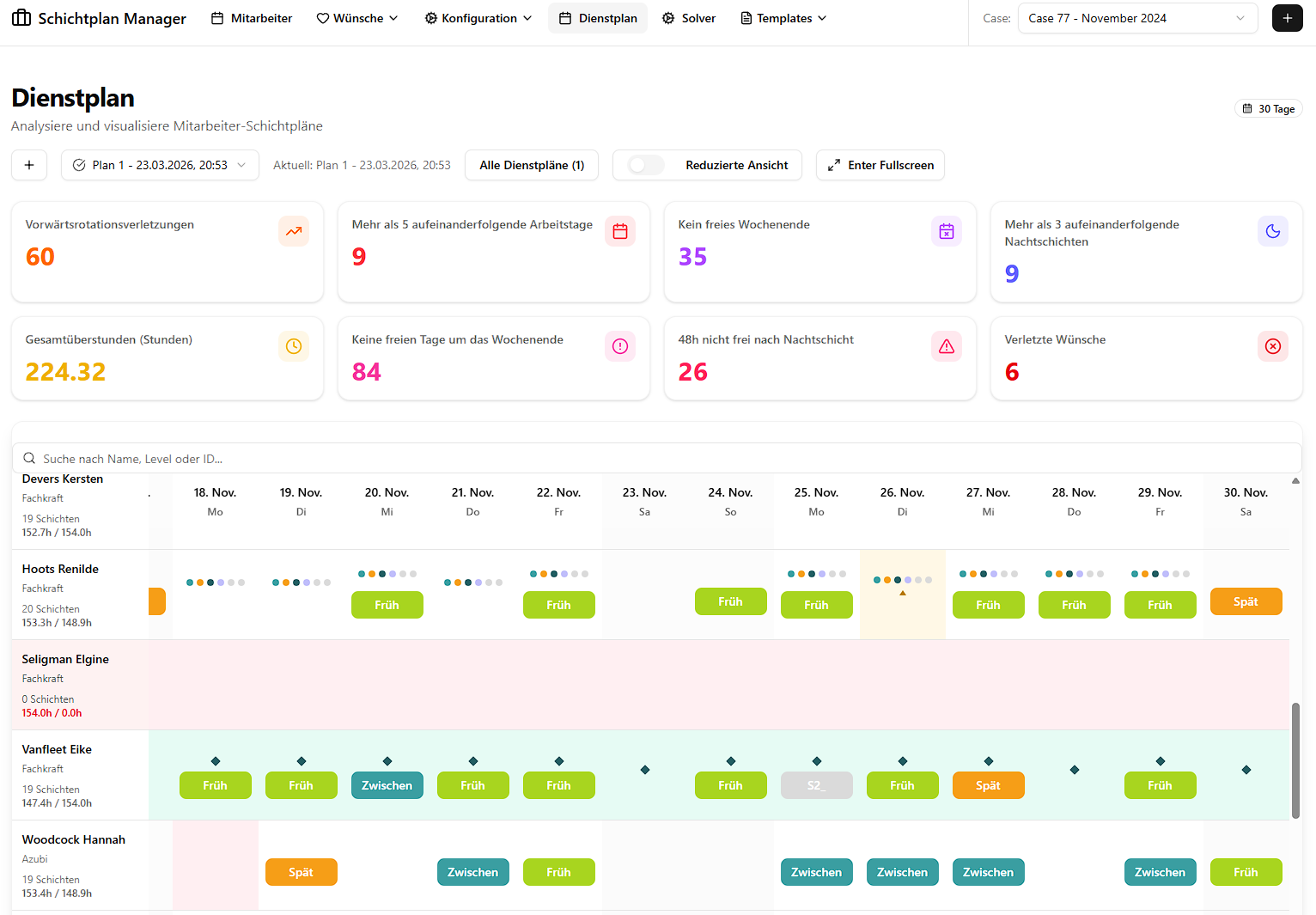Click the Alle Dienstpläne (1) button
This screenshot has width=1316, height=915.
coord(532,165)
